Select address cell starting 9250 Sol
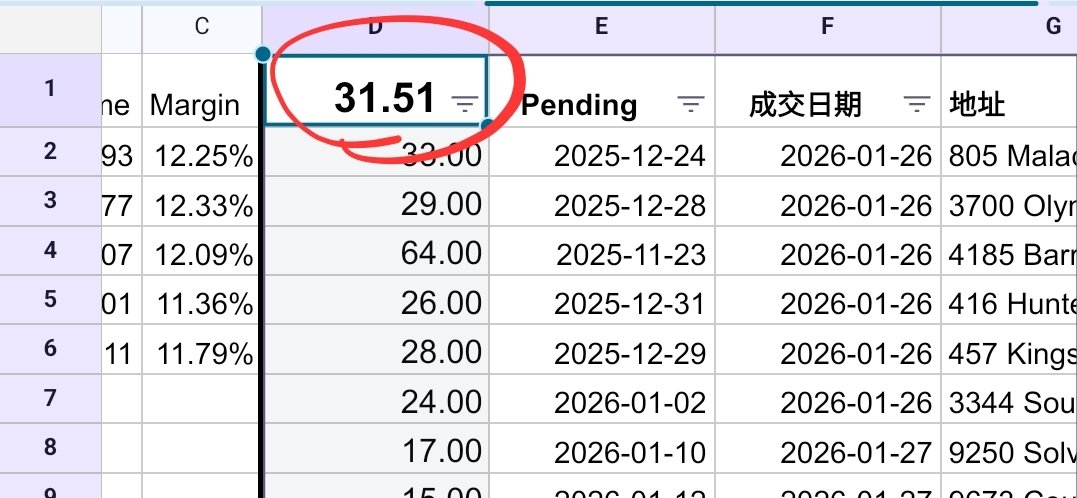 click(1009, 448)
